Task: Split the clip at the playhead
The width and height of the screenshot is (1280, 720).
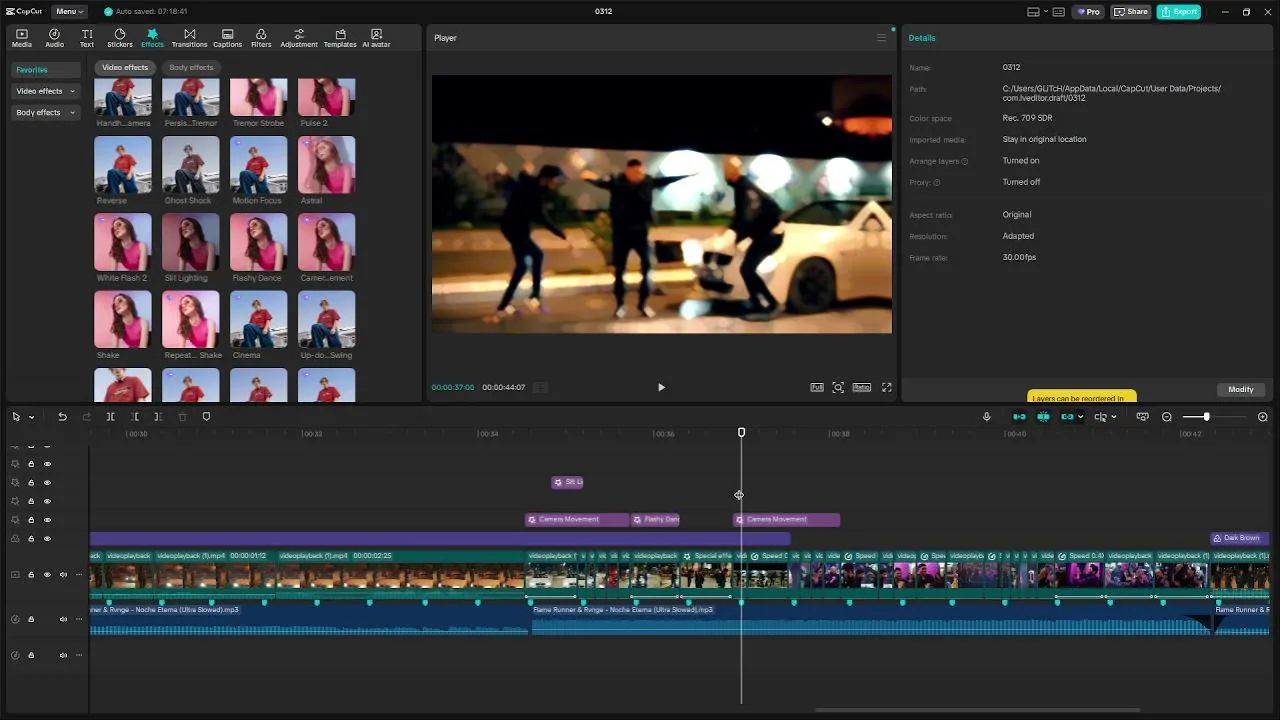Action: [110, 417]
